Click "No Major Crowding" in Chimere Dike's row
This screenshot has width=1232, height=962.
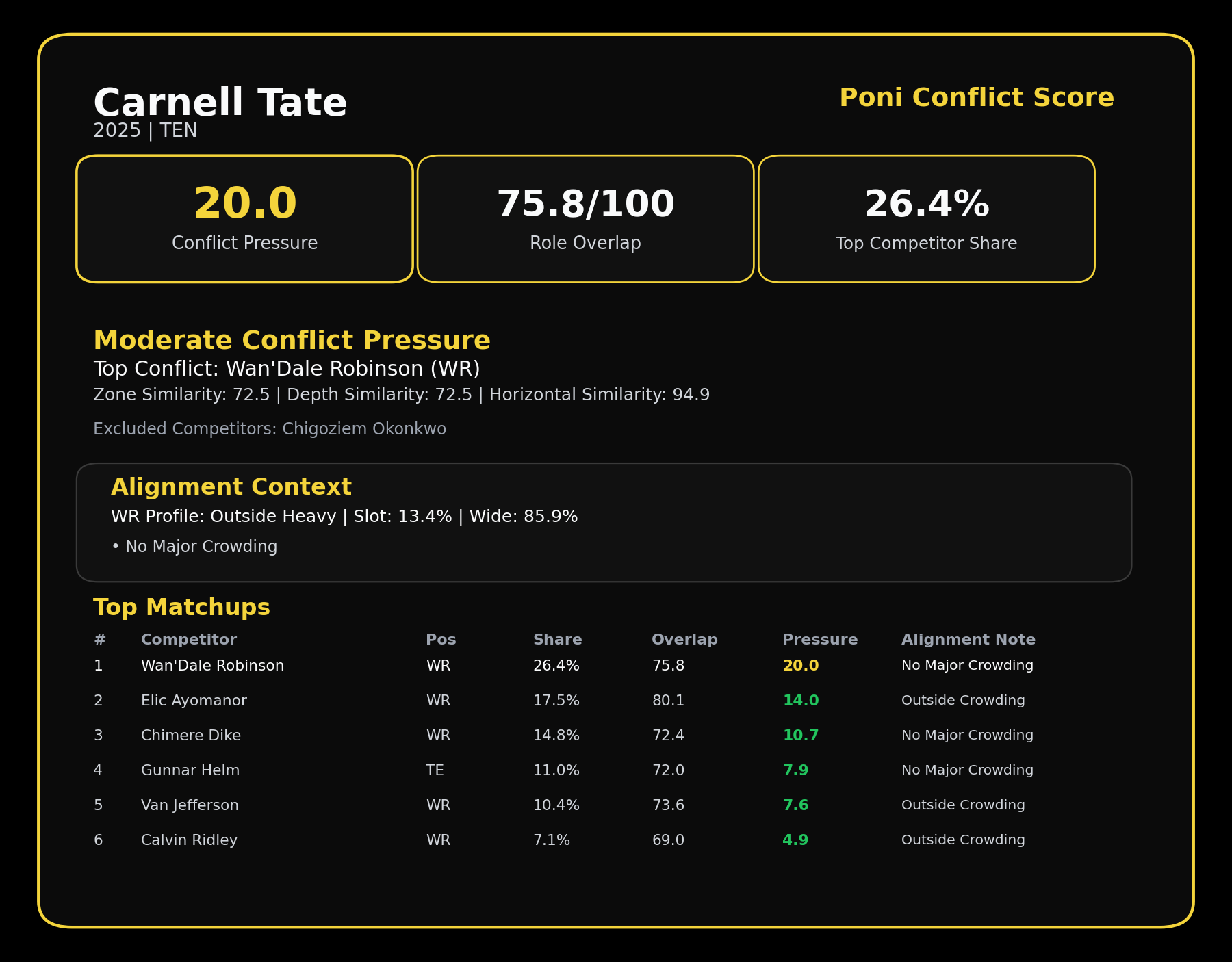click(x=968, y=736)
